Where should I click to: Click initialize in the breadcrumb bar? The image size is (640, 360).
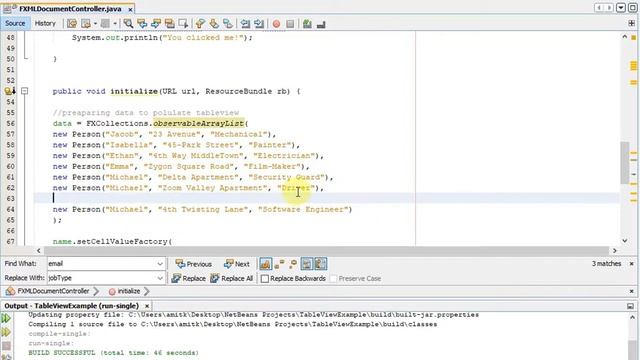(129, 291)
